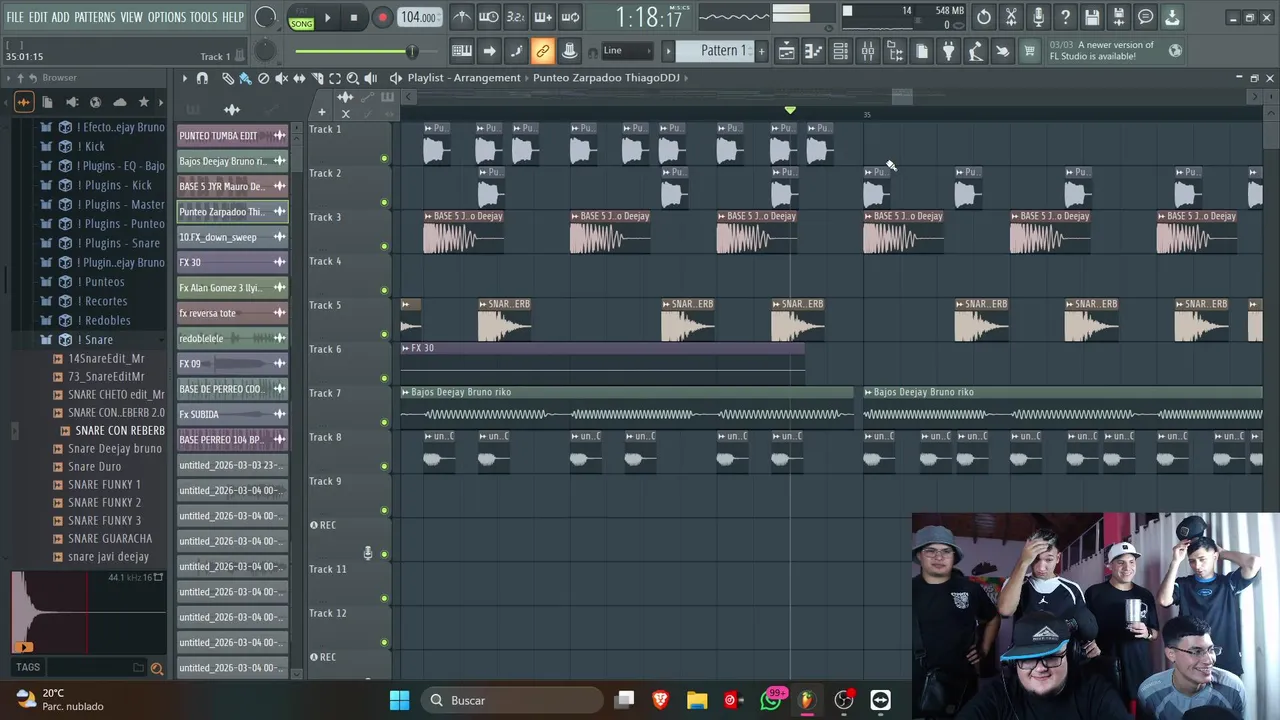Open help with the question mark icon
The width and height of the screenshot is (1280, 720).
point(1065,17)
